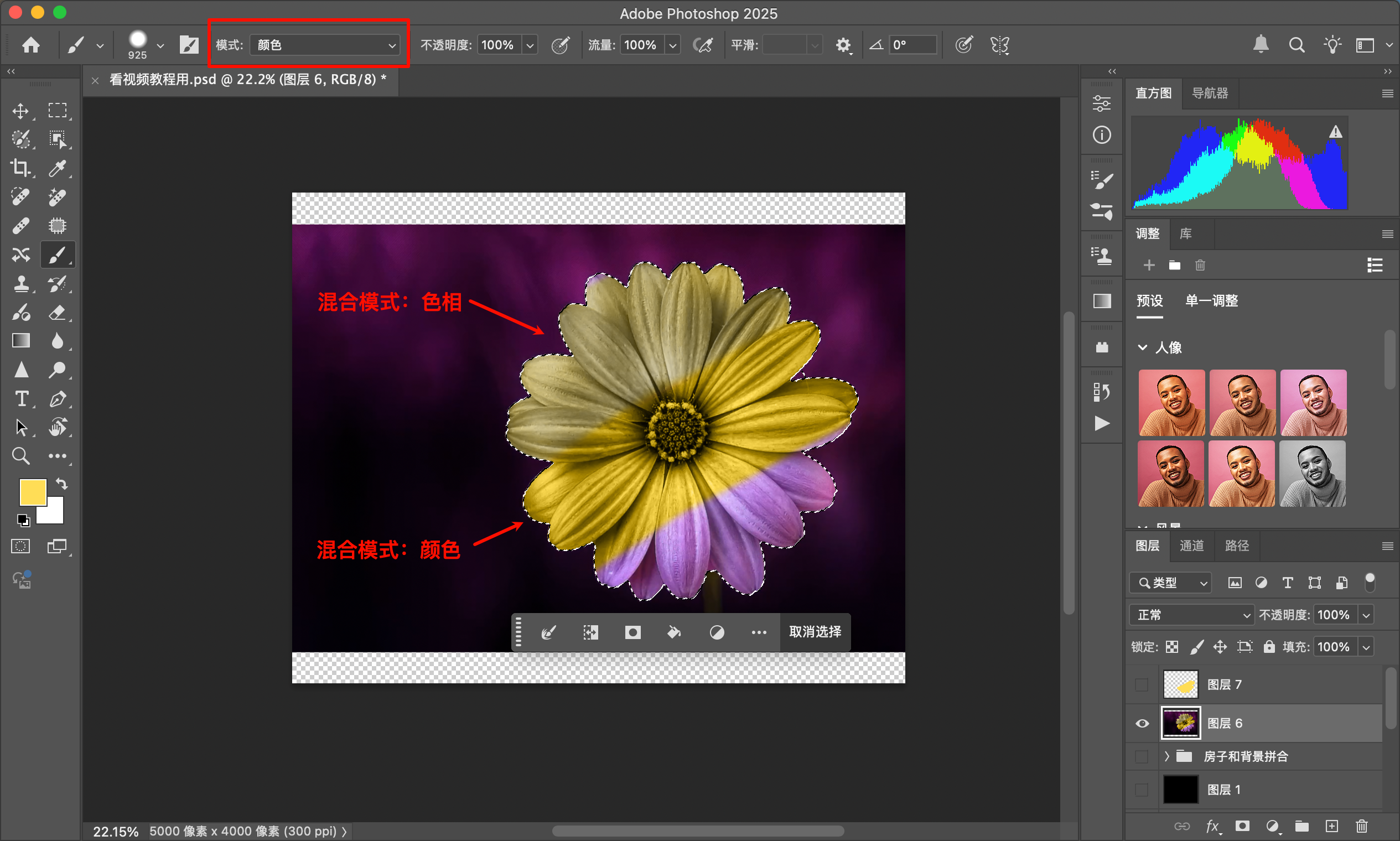This screenshot has height=841, width=1400.
Task: Click the 取消选择 button
Action: pyautogui.click(x=815, y=632)
